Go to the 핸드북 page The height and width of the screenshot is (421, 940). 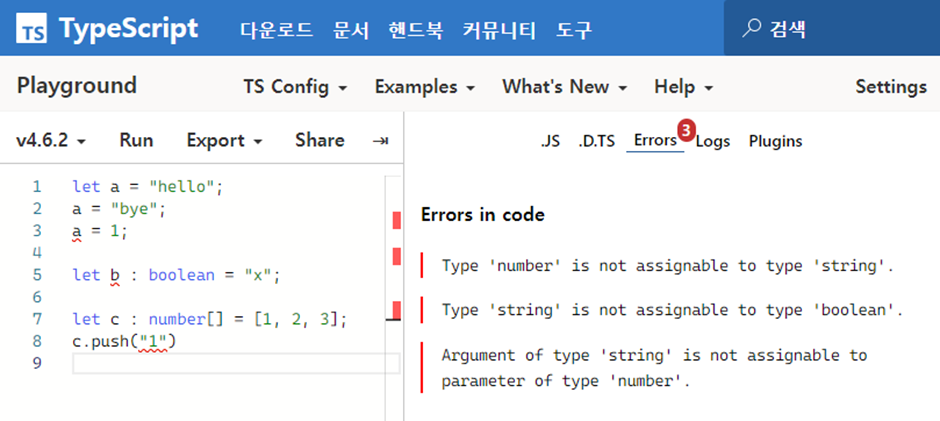click(415, 29)
